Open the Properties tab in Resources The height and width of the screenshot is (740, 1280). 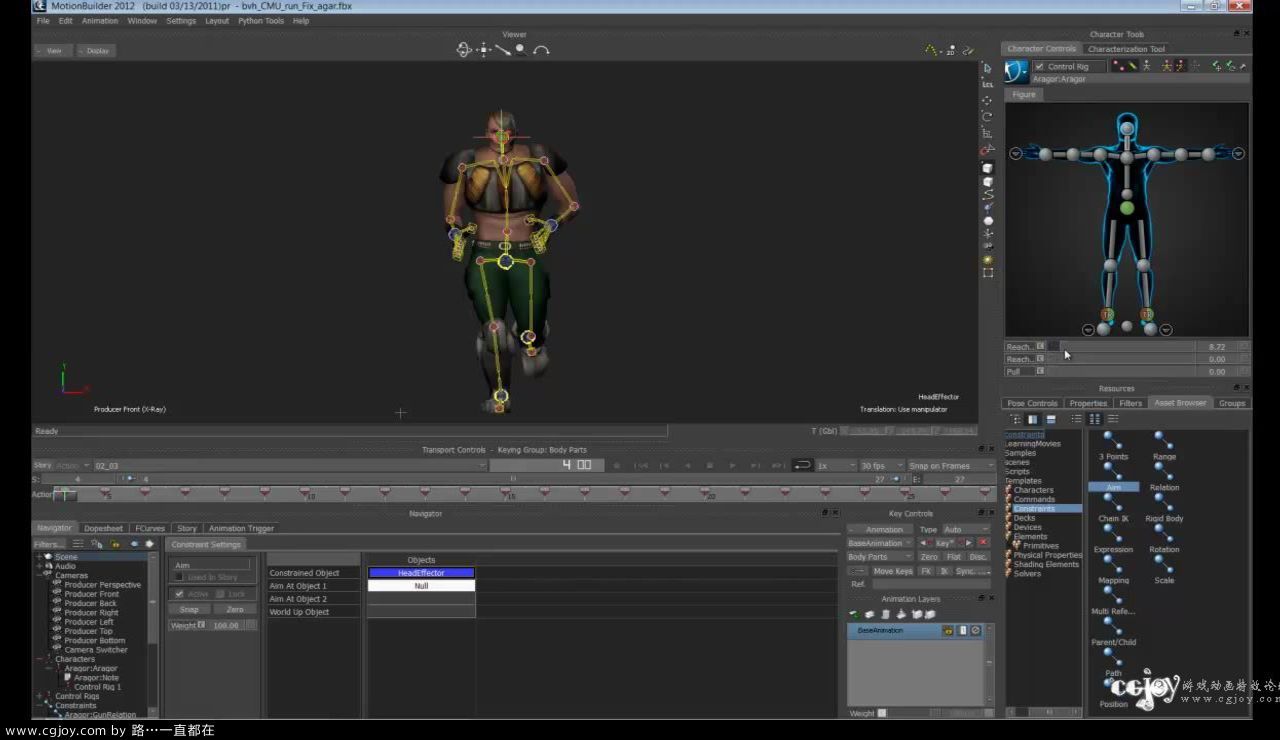click(x=1088, y=403)
